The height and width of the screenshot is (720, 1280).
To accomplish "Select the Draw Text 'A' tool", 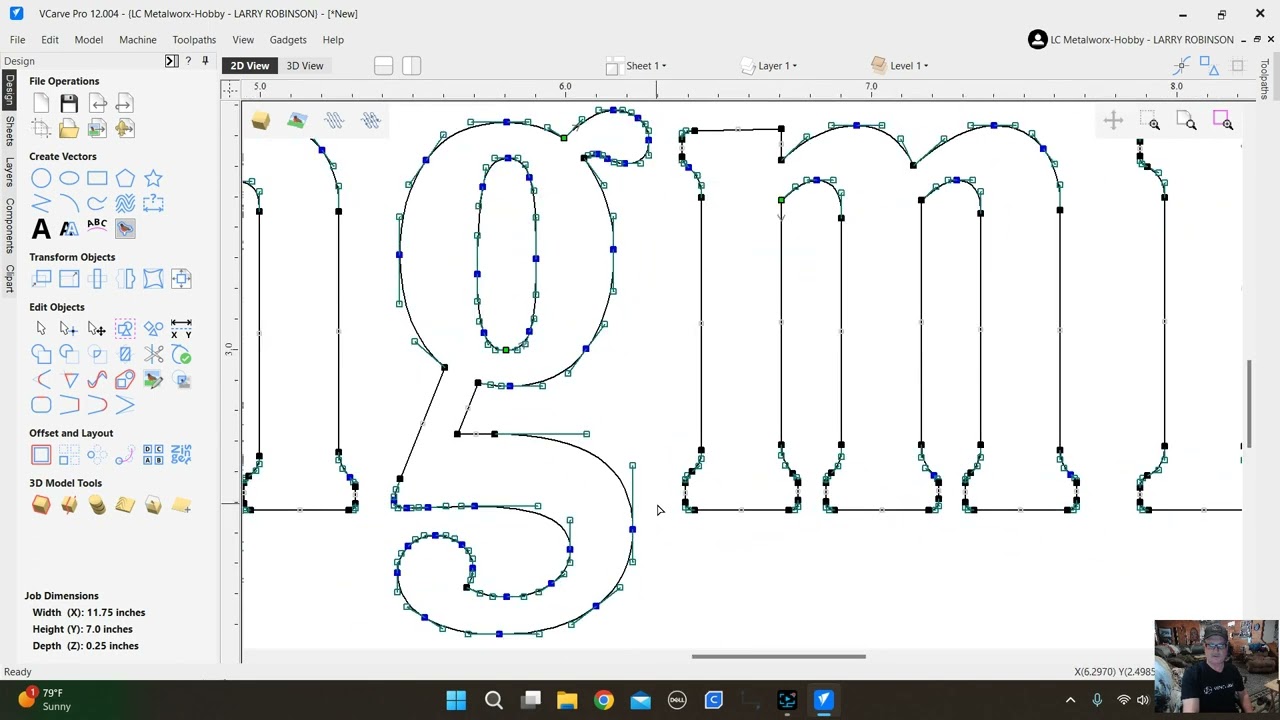I will 41,229.
